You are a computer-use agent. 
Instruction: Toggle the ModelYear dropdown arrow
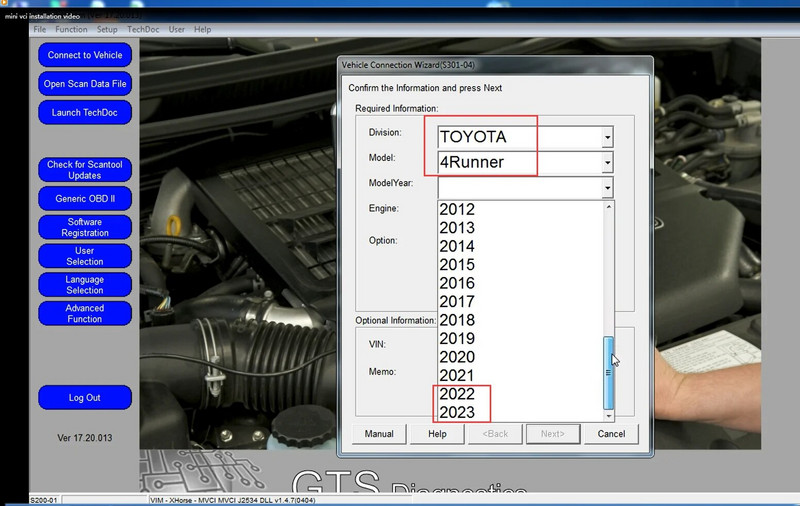tap(607, 188)
